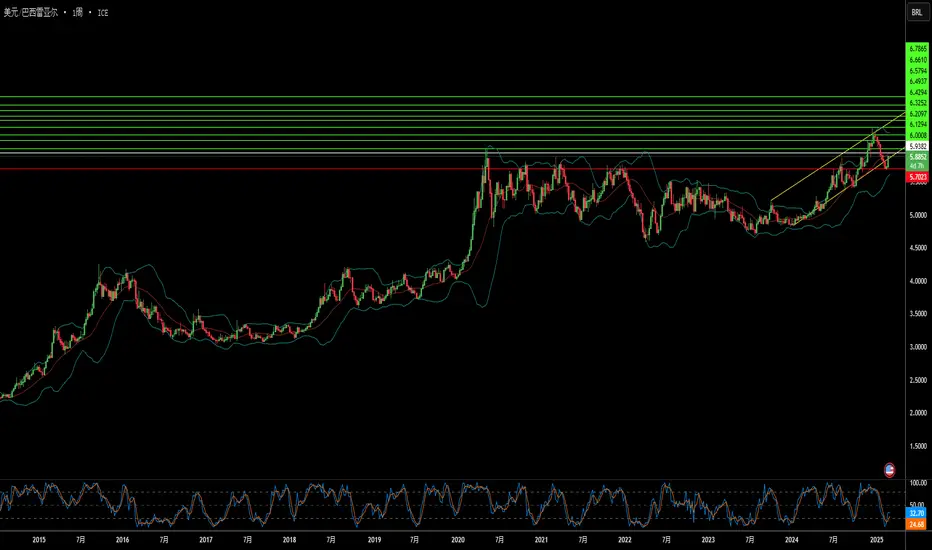Click the US flag economic event icon

889,470
